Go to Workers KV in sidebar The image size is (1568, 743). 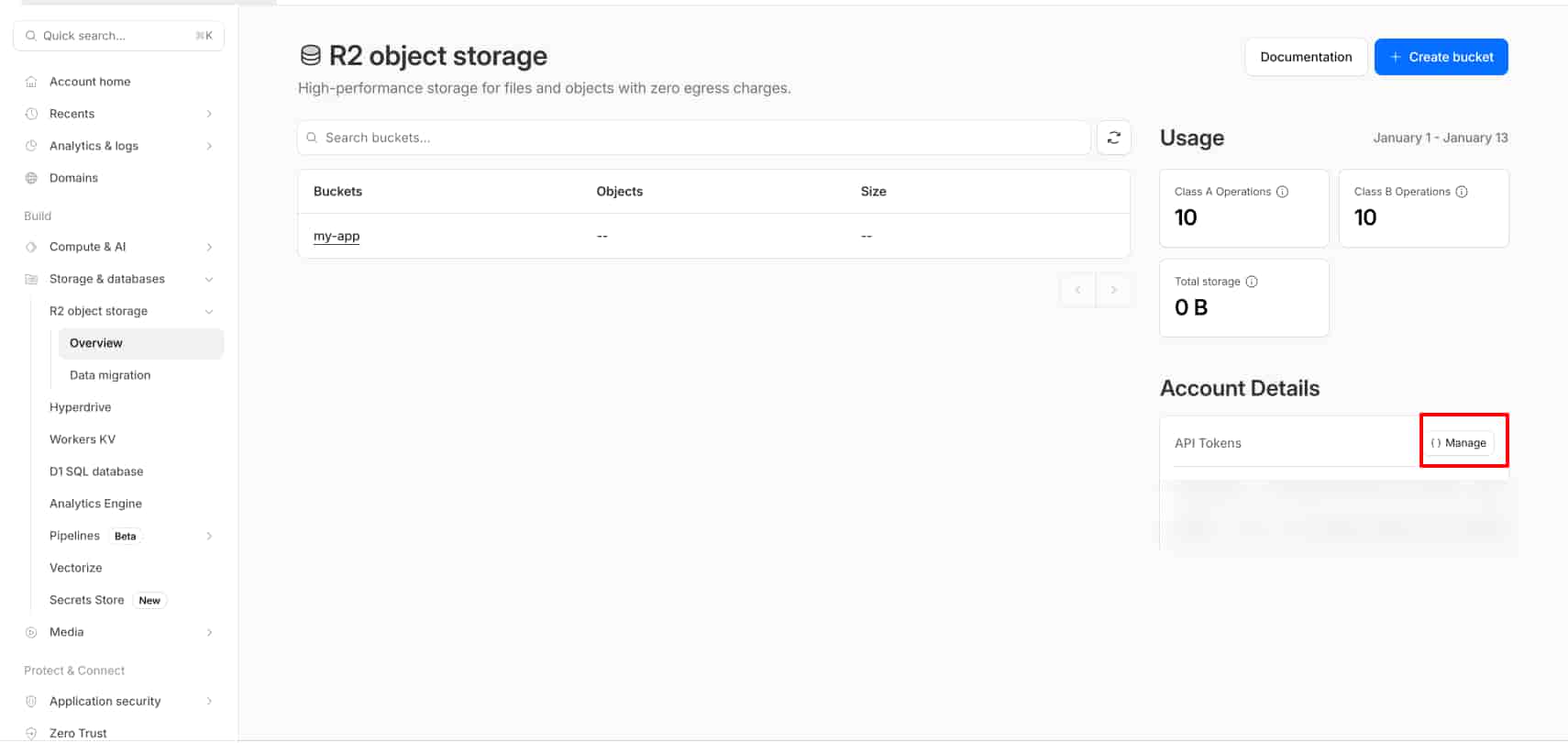pyautogui.click(x=83, y=439)
